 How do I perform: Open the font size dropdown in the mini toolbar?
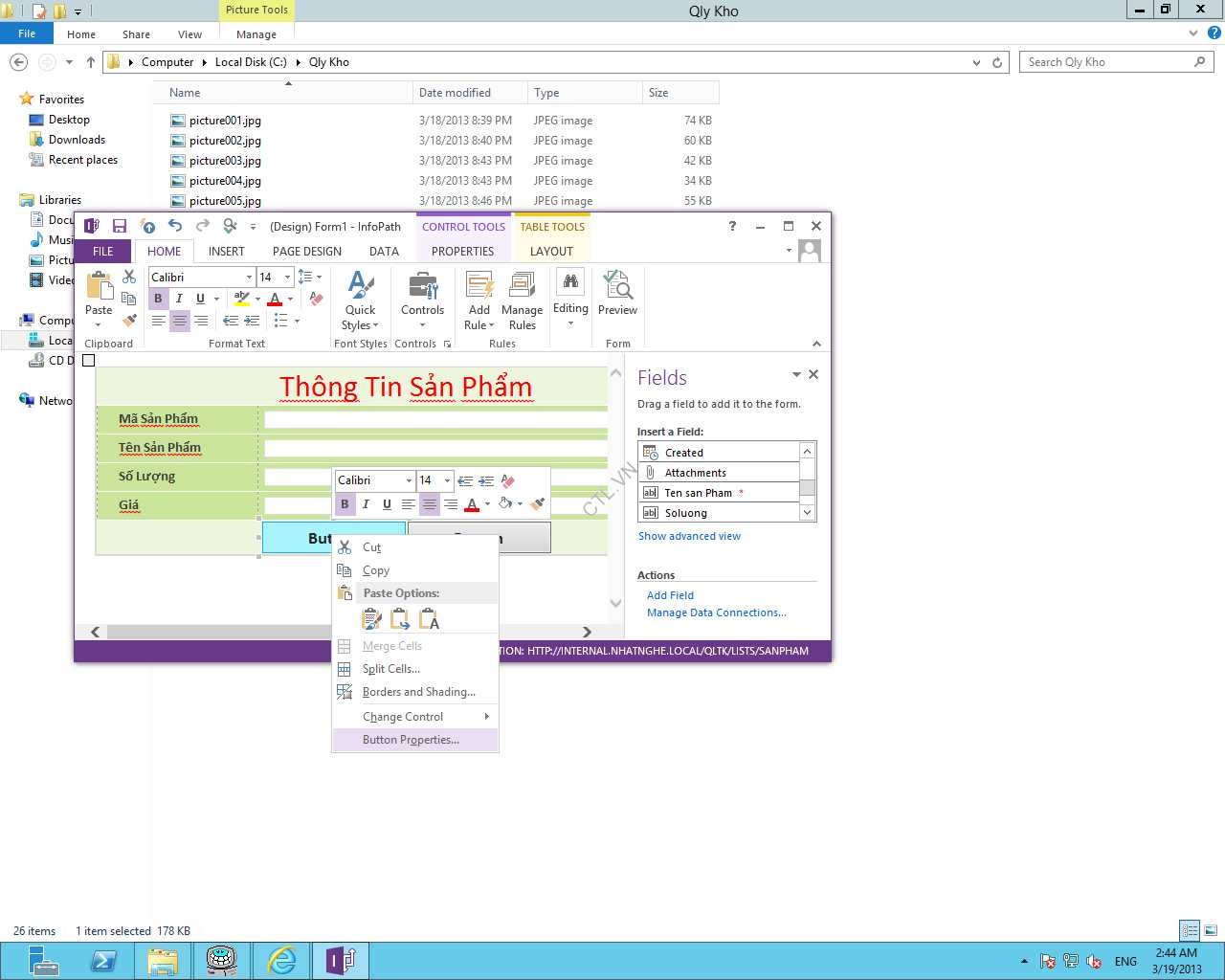[x=447, y=480]
